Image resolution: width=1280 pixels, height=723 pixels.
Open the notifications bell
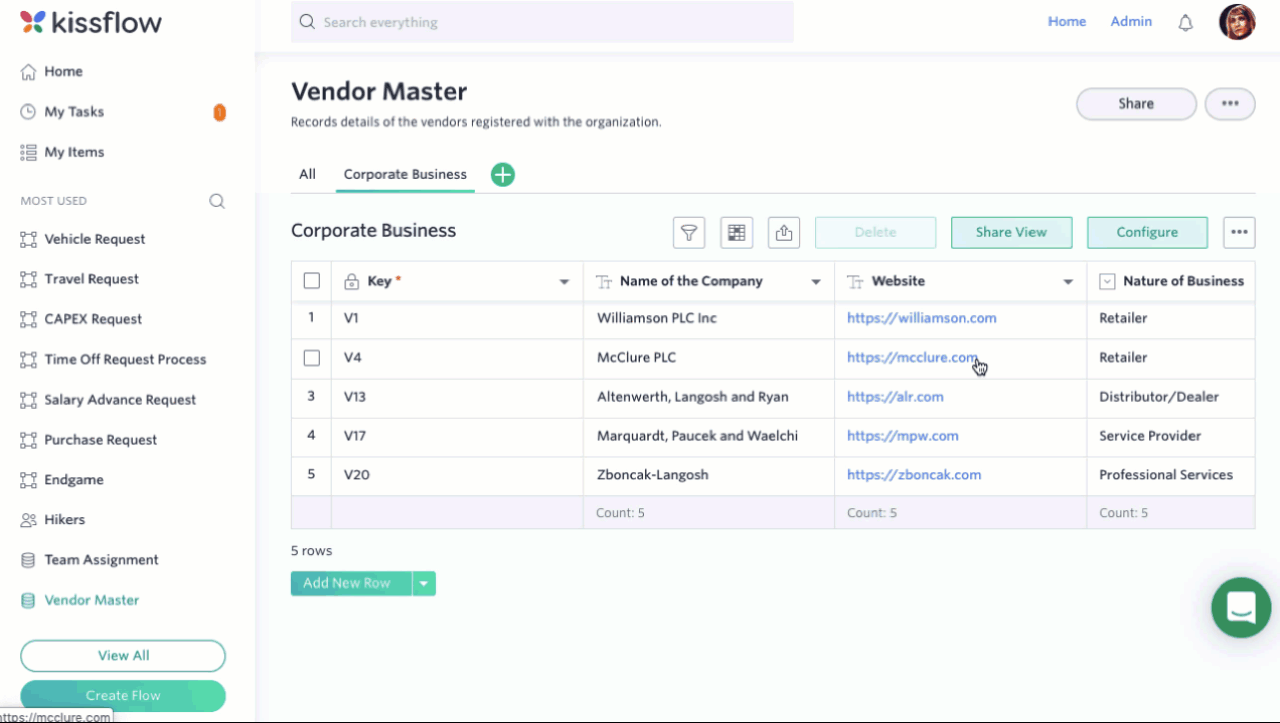coord(1186,22)
